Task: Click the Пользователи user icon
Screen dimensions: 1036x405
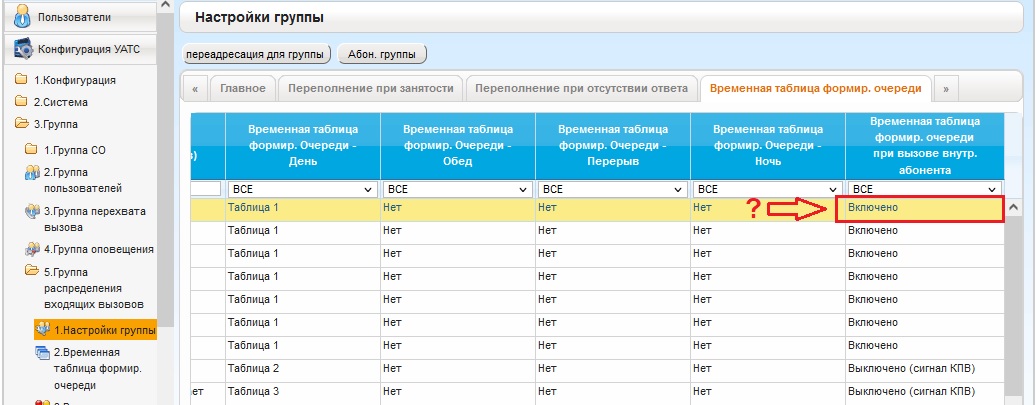Action: pyautogui.click(x=22, y=17)
